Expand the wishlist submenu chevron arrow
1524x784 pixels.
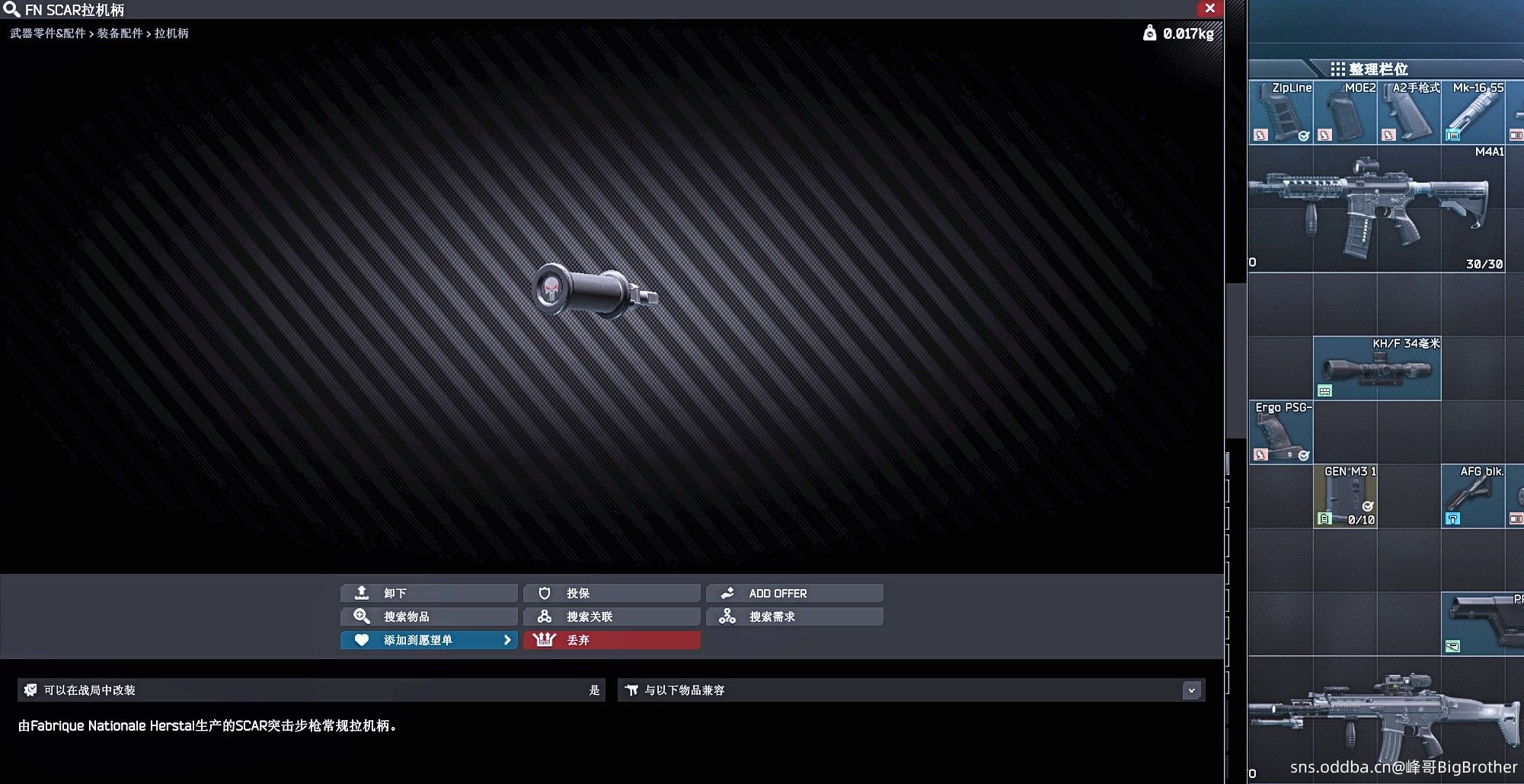point(507,640)
